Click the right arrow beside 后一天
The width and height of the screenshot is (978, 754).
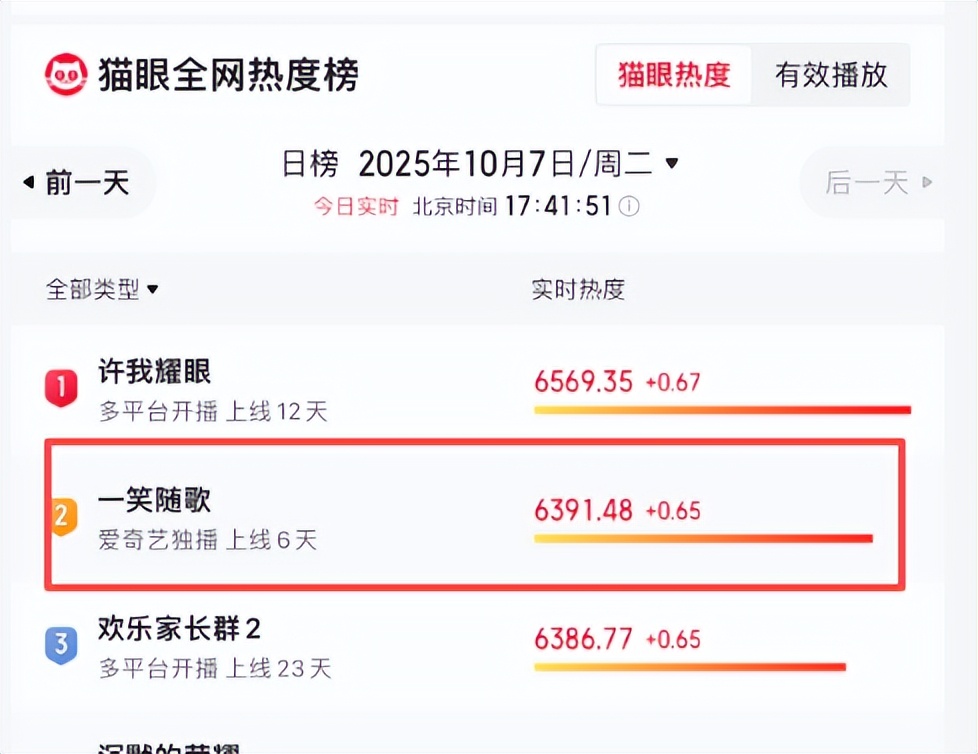(925, 183)
